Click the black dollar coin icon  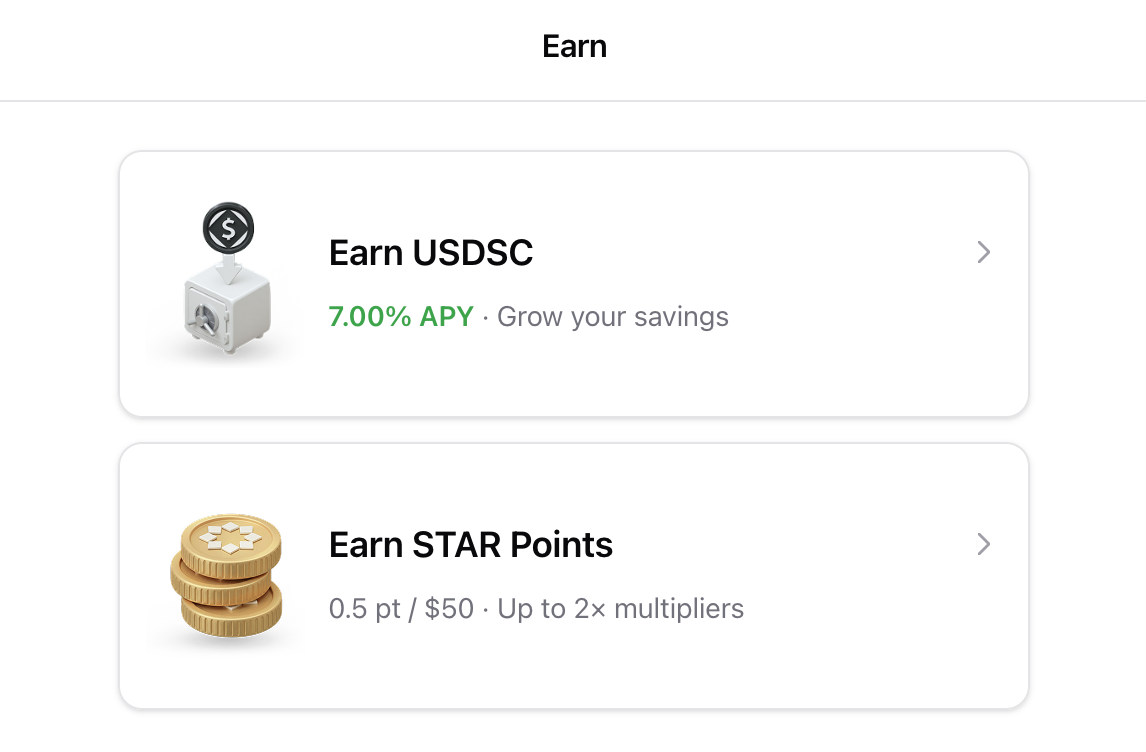pos(228,229)
